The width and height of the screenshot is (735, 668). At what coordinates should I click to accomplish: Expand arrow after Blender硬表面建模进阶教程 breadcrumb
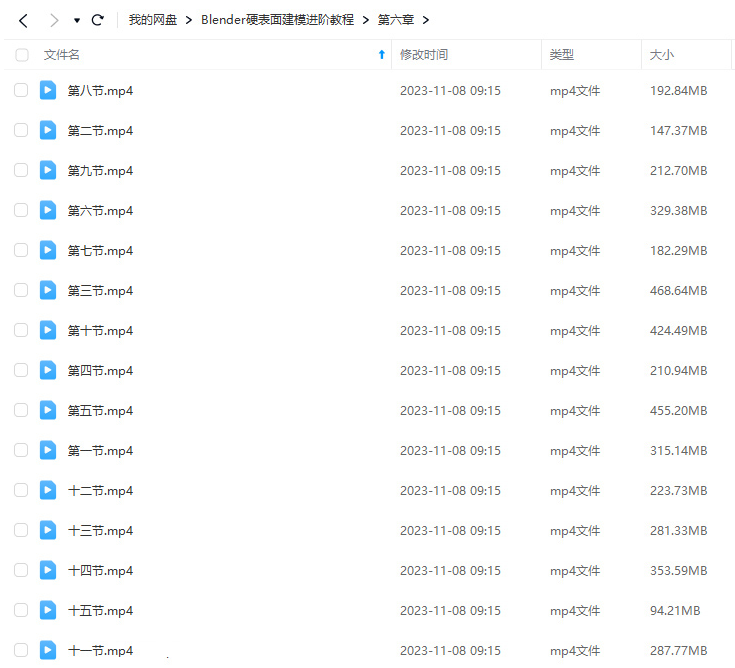pos(366,20)
